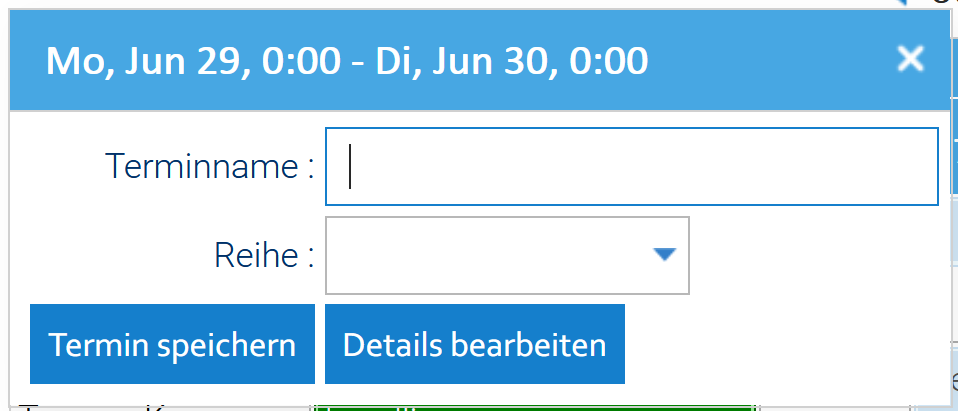Expand the Reihe combo box
This screenshot has height=411, width=958.
(x=508, y=256)
